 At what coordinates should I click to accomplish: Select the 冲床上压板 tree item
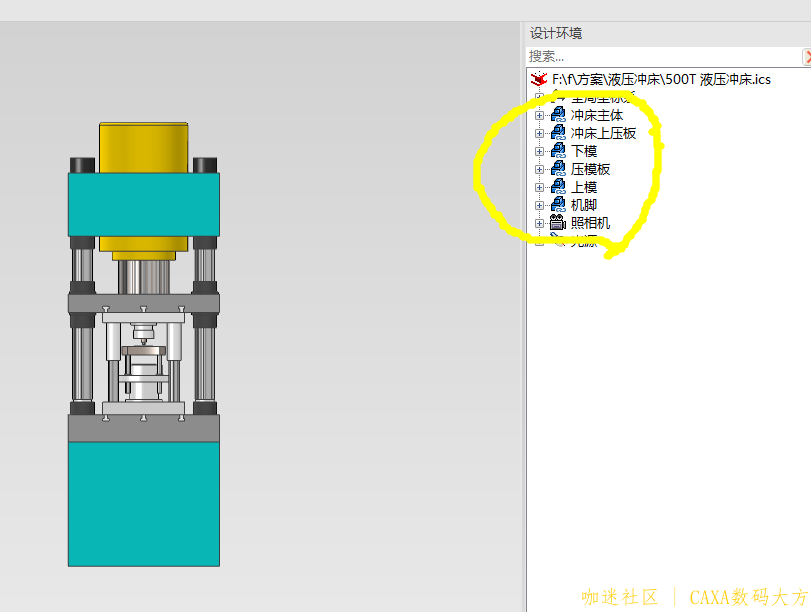603,133
